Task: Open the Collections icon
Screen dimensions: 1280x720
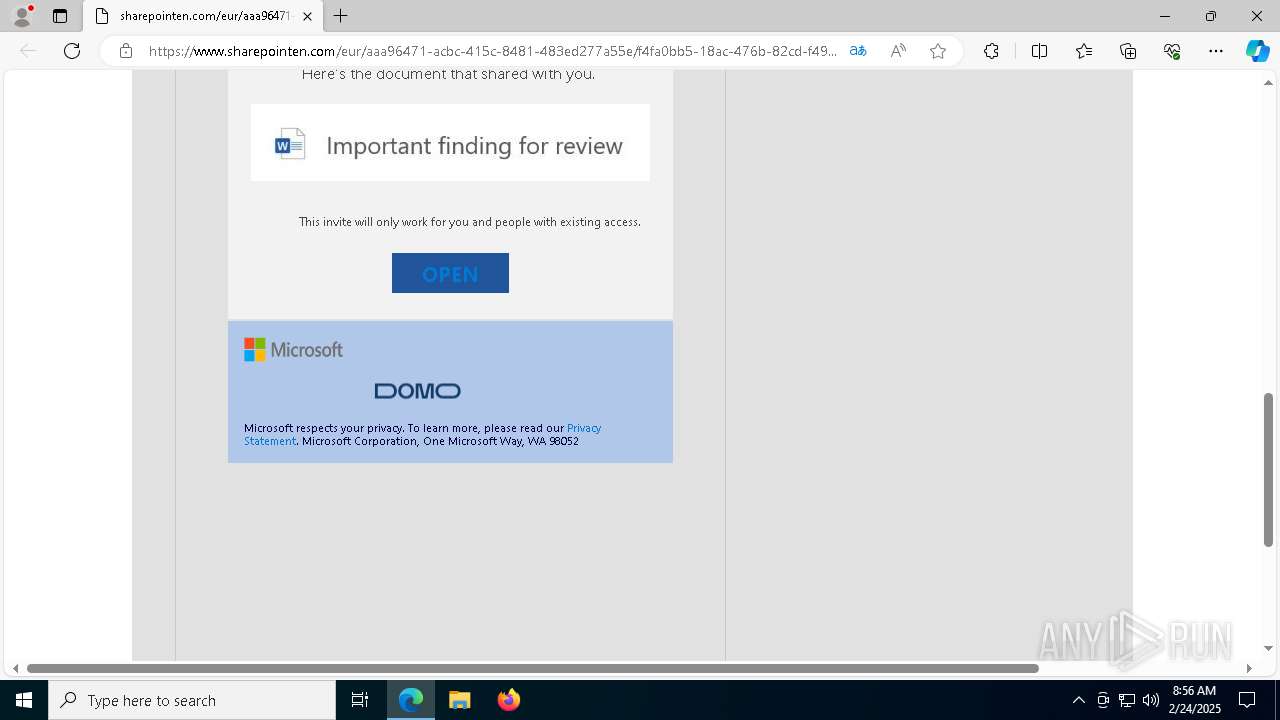Action: point(1128,51)
